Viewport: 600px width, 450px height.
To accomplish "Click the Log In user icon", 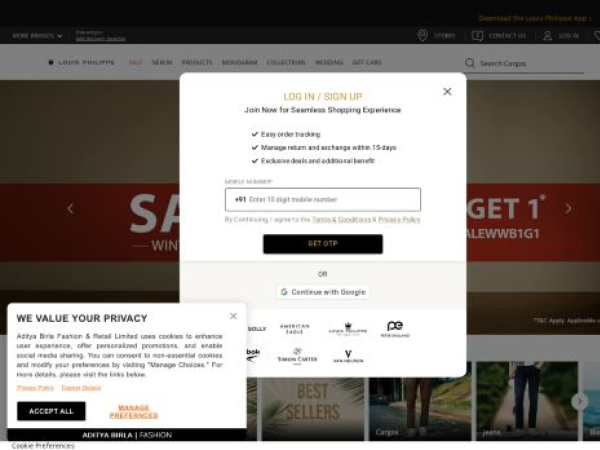I will pos(548,36).
